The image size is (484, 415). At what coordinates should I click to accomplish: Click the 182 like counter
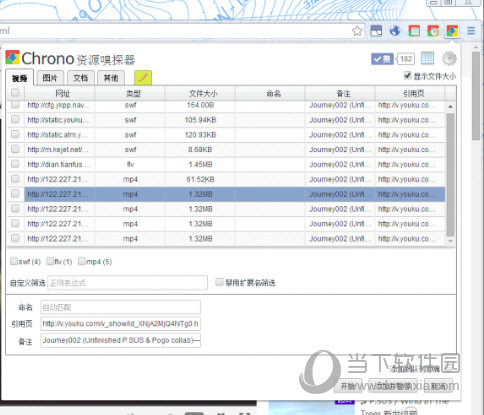point(405,59)
